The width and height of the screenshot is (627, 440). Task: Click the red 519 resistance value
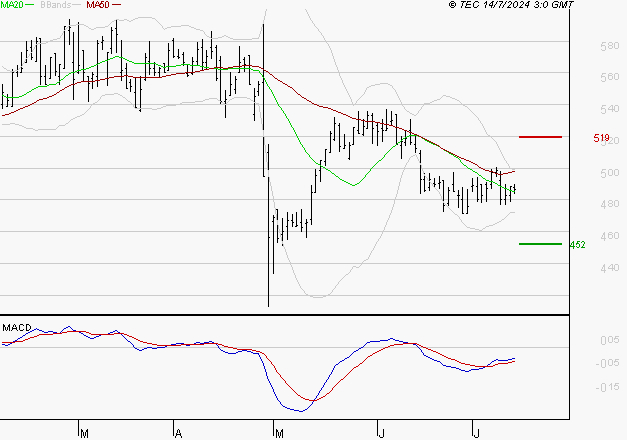(601, 138)
